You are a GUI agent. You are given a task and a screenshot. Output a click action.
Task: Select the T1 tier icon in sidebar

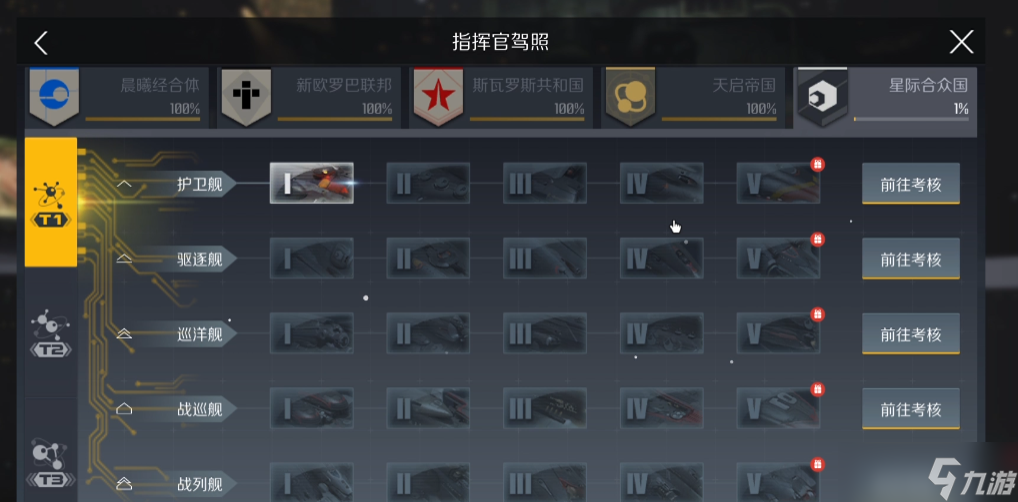51,202
